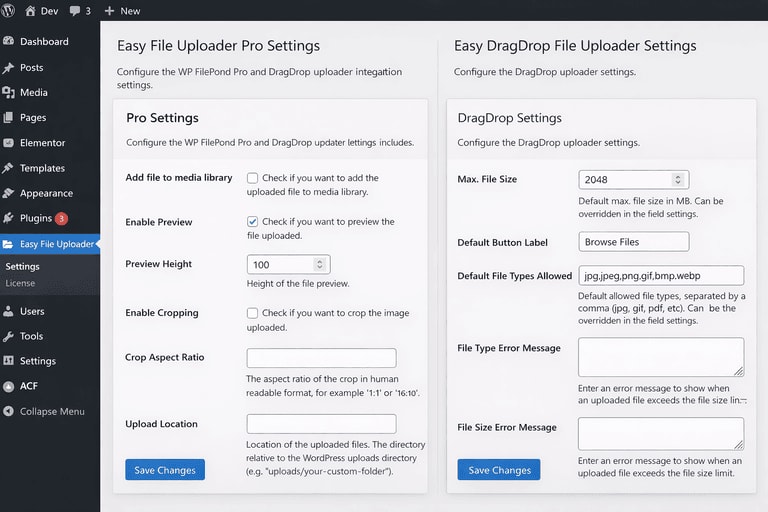768x512 pixels.
Task: Click the home icon beside Dev
Action: pos(30,11)
